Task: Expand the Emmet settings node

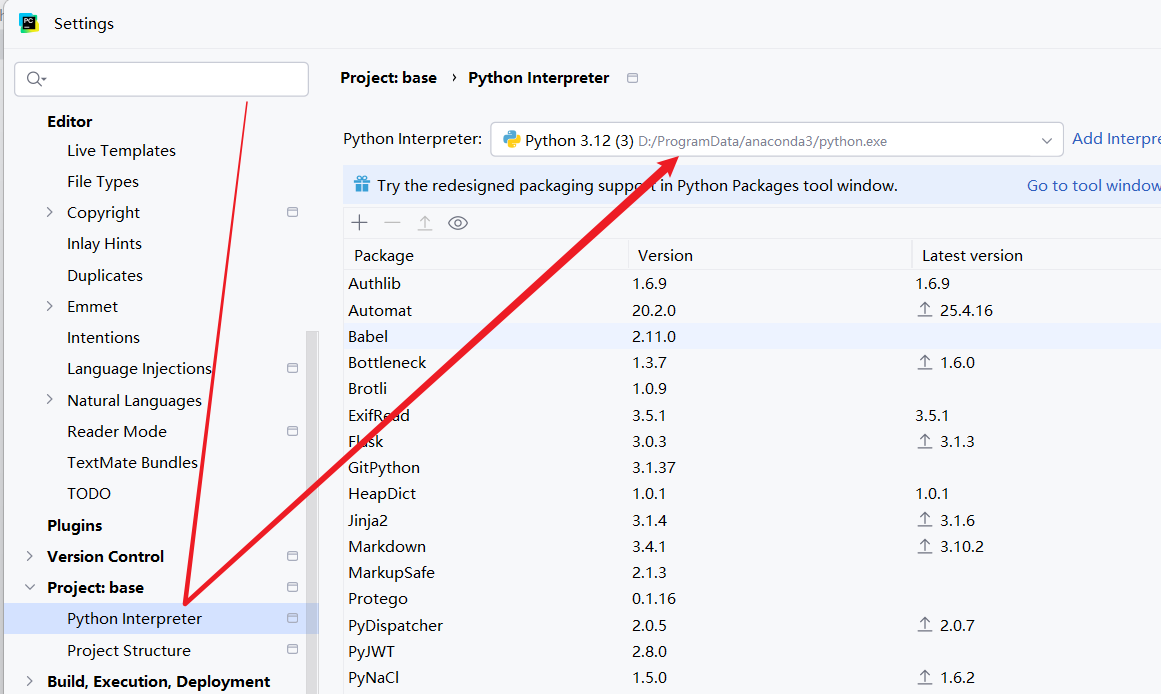Action: pos(50,307)
